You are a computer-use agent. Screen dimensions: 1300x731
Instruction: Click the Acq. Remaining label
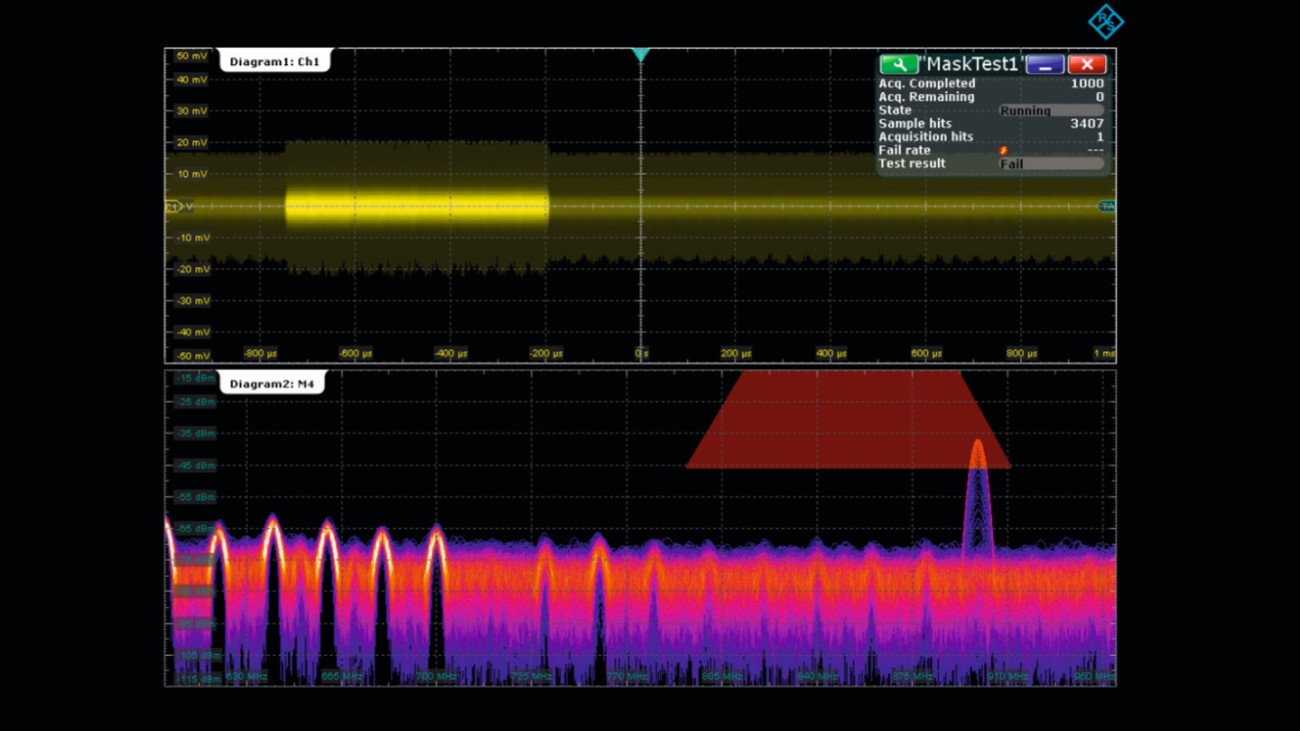tap(926, 97)
